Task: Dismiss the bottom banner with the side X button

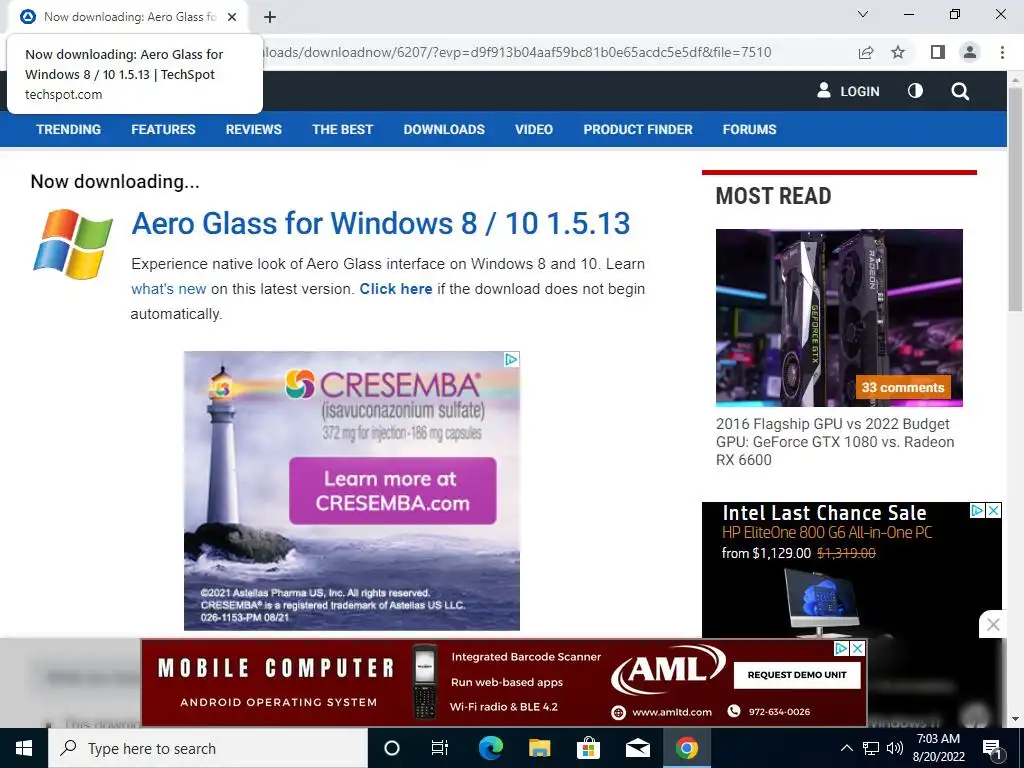Action: [993, 624]
